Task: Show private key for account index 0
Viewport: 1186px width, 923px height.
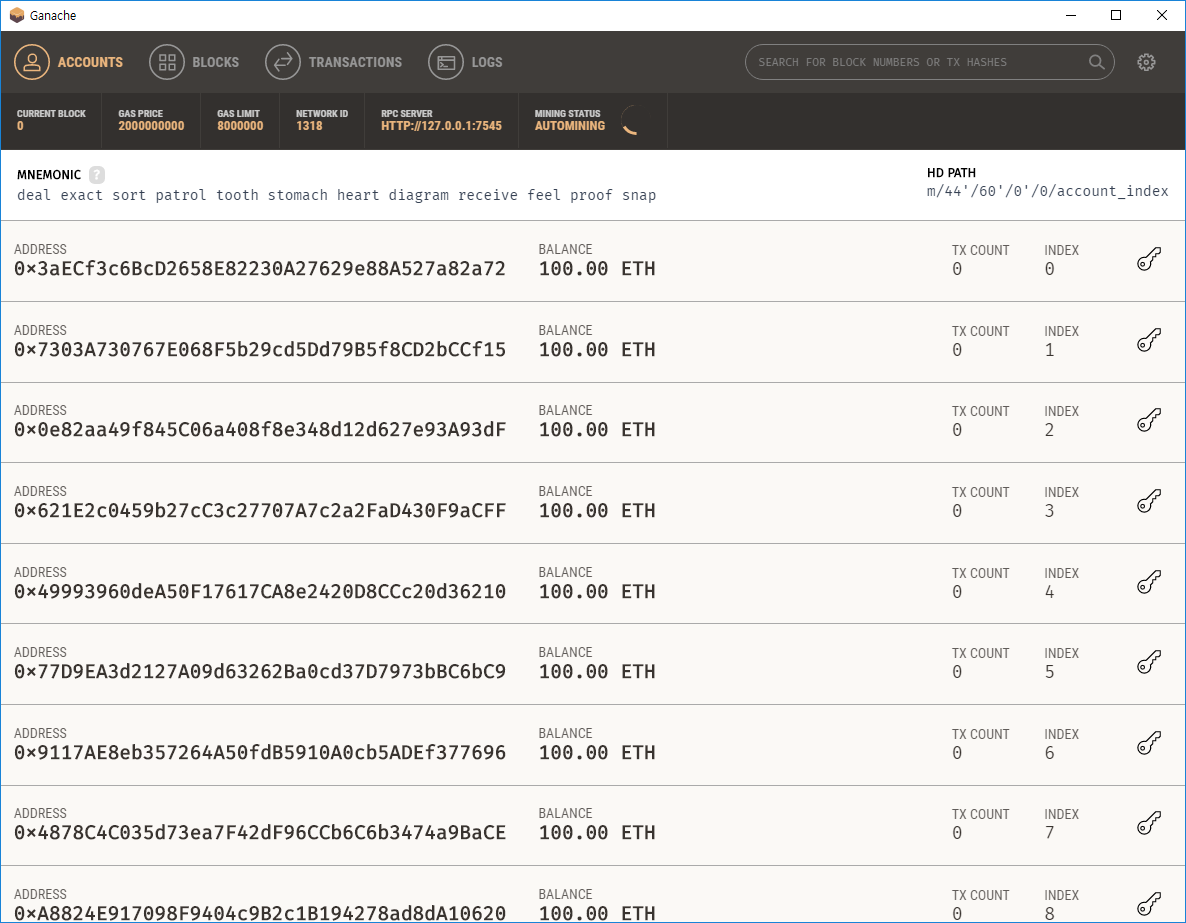Action: pos(1148,258)
